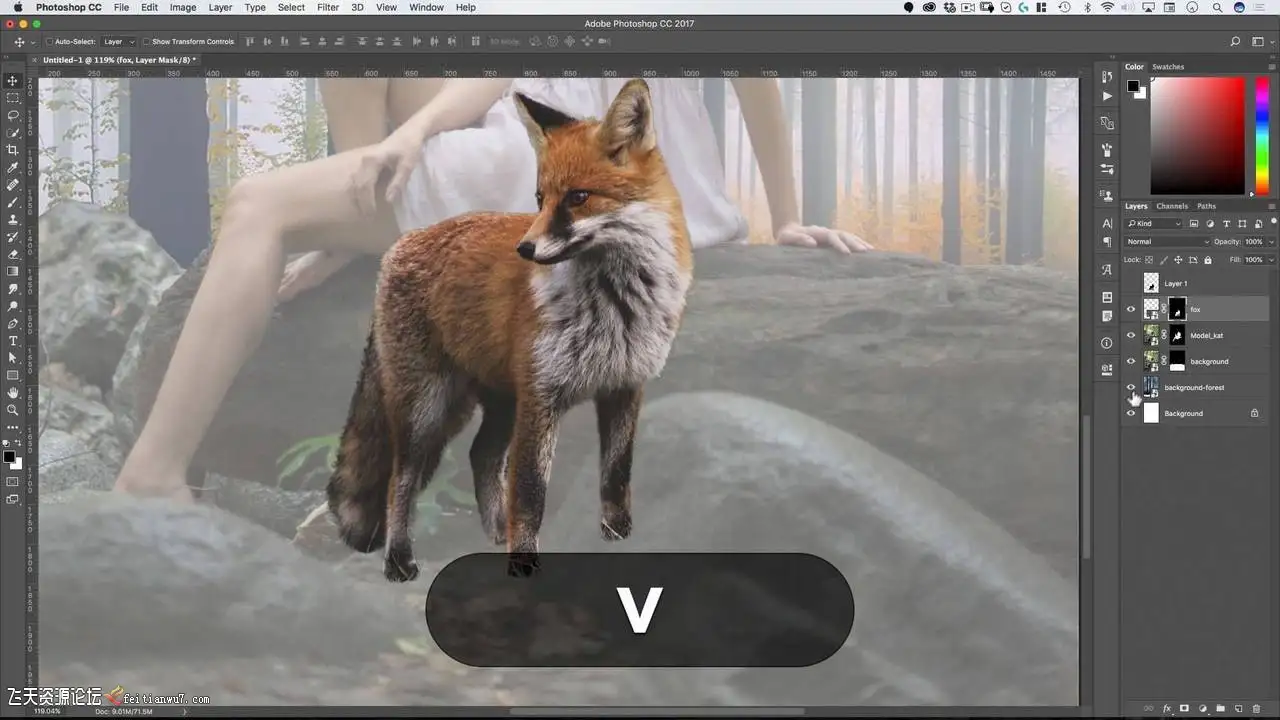Toggle visibility of locked Background layer

coord(1131,414)
